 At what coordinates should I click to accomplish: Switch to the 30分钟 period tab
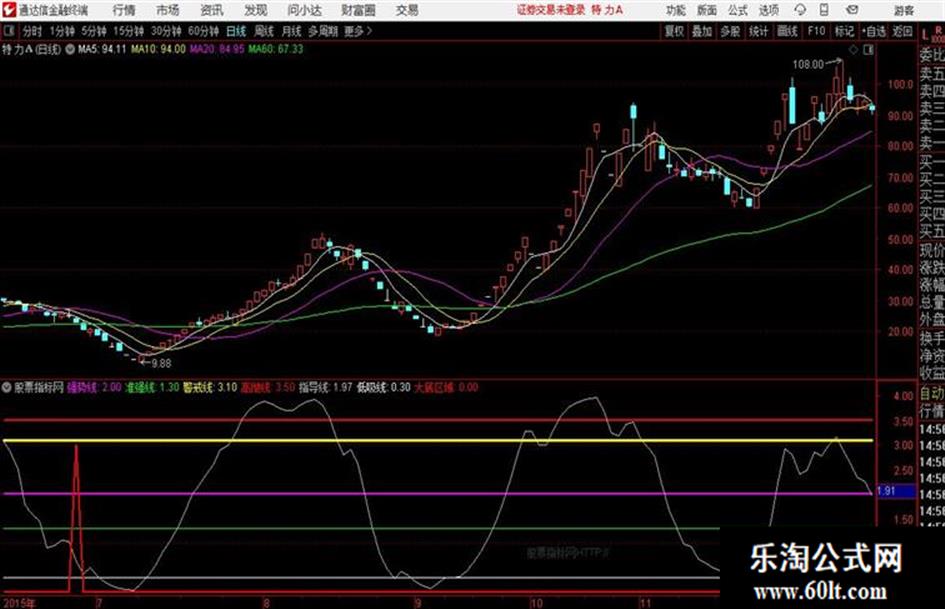[x=166, y=31]
